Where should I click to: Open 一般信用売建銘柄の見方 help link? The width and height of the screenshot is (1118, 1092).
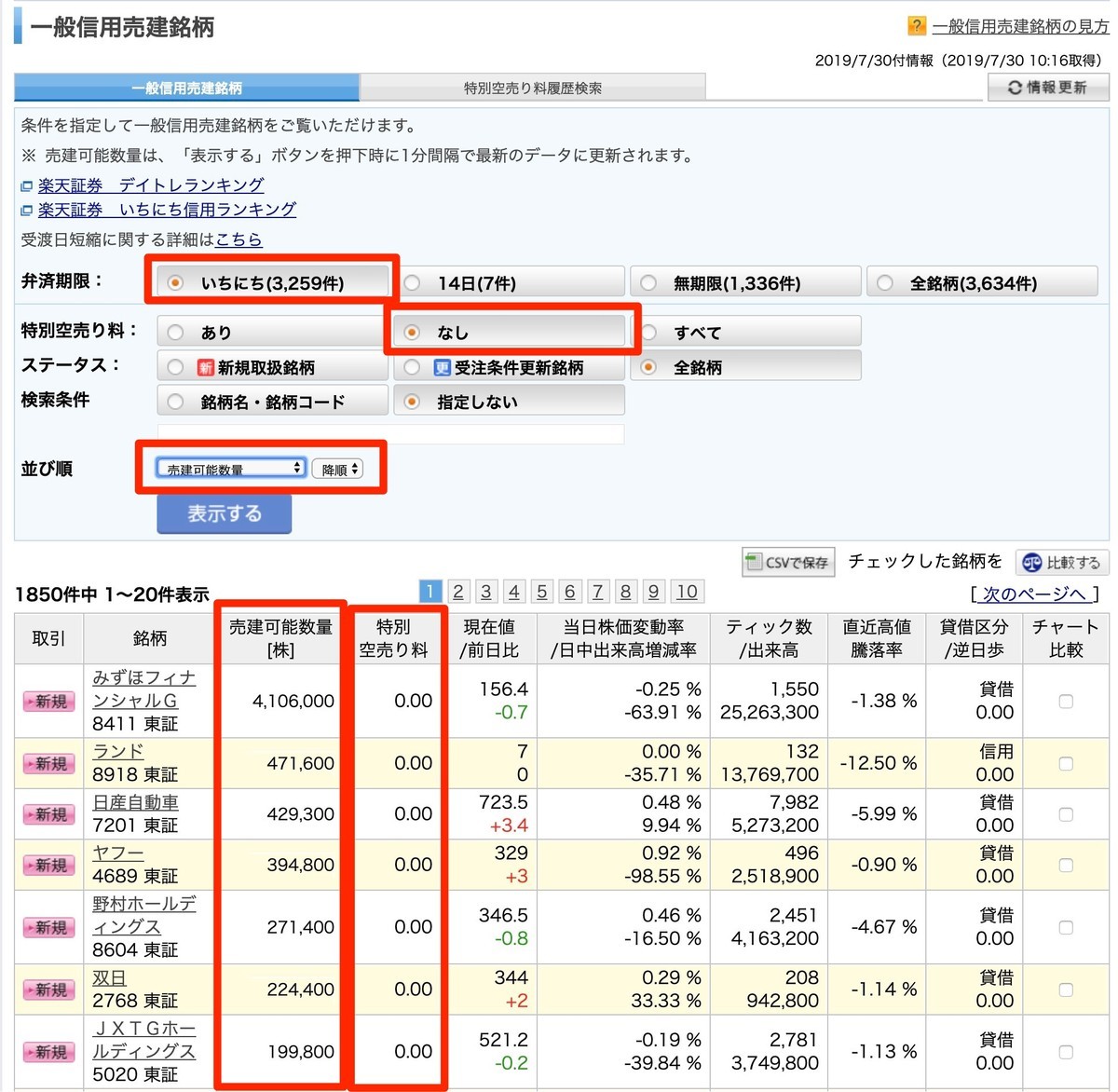pyautogui.click(x=1021, y=26)
